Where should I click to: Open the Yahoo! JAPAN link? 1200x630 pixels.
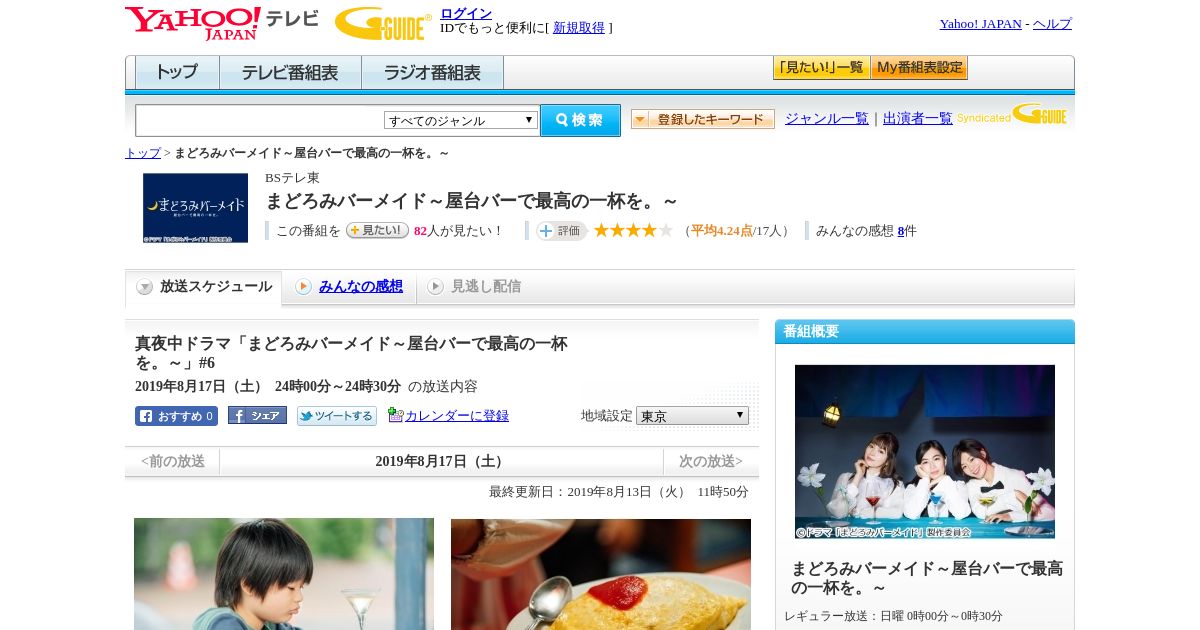click(x=981, y=24)
